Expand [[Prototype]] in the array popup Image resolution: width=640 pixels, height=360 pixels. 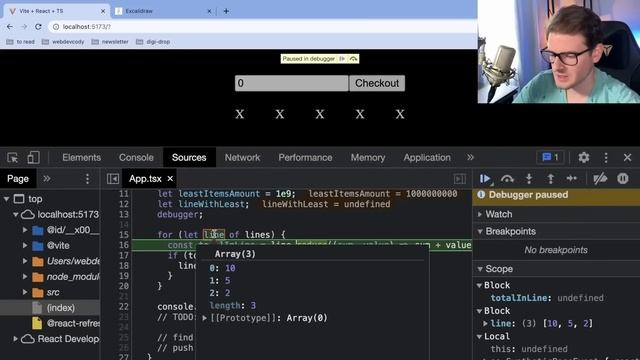click(x=204, y=318)
